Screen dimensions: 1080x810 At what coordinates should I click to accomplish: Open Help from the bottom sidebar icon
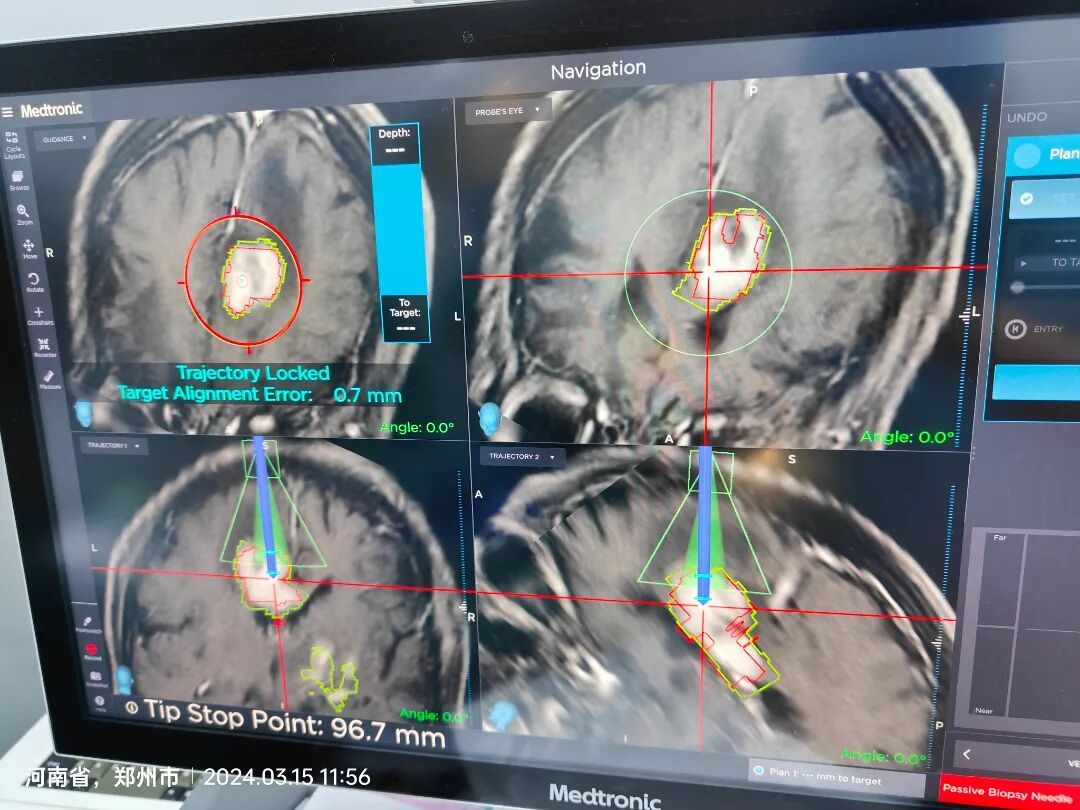click(x=100, y=703)
